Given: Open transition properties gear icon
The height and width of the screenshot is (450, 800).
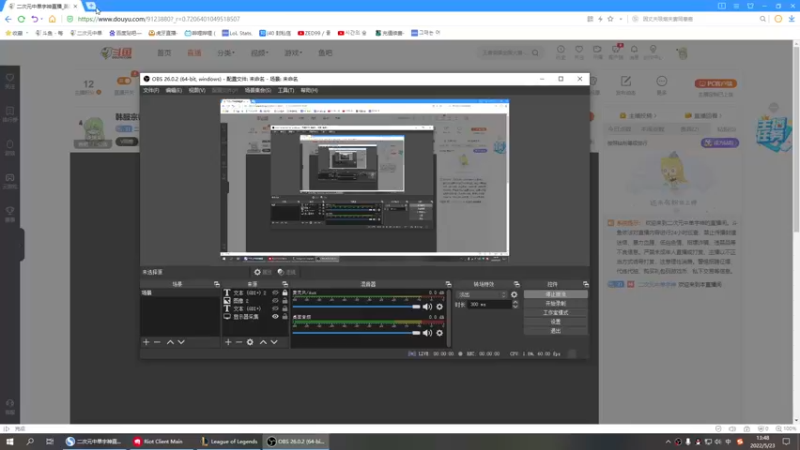Looking at the screenshot, I should 514,295.
